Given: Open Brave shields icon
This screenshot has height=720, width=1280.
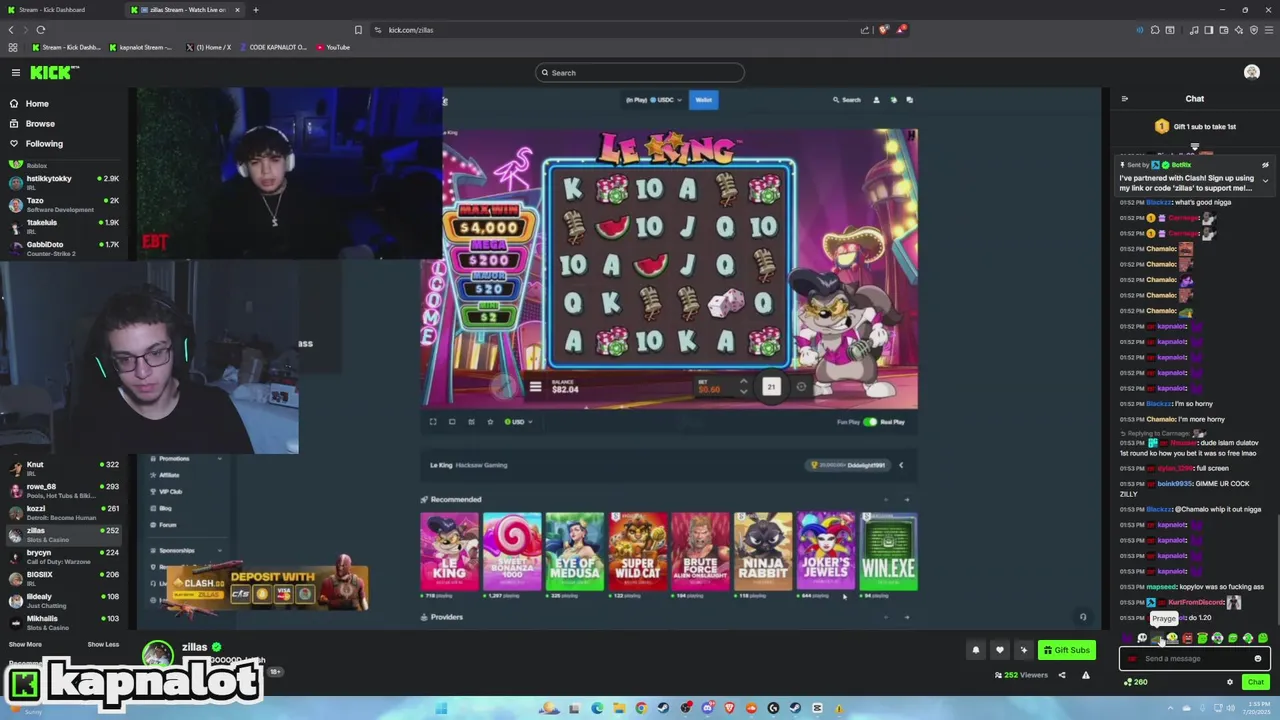Looking at the screenshot, I should click(x=884, y=30).
